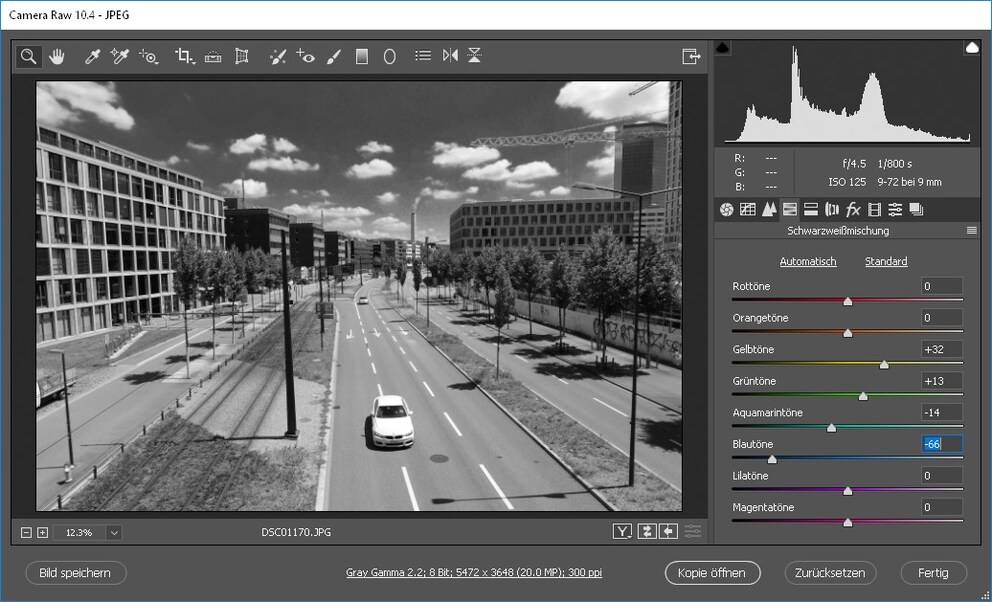Open workflow options link Gray Gamma 2.2
992x602 pixels.
[x=474, y=572]
